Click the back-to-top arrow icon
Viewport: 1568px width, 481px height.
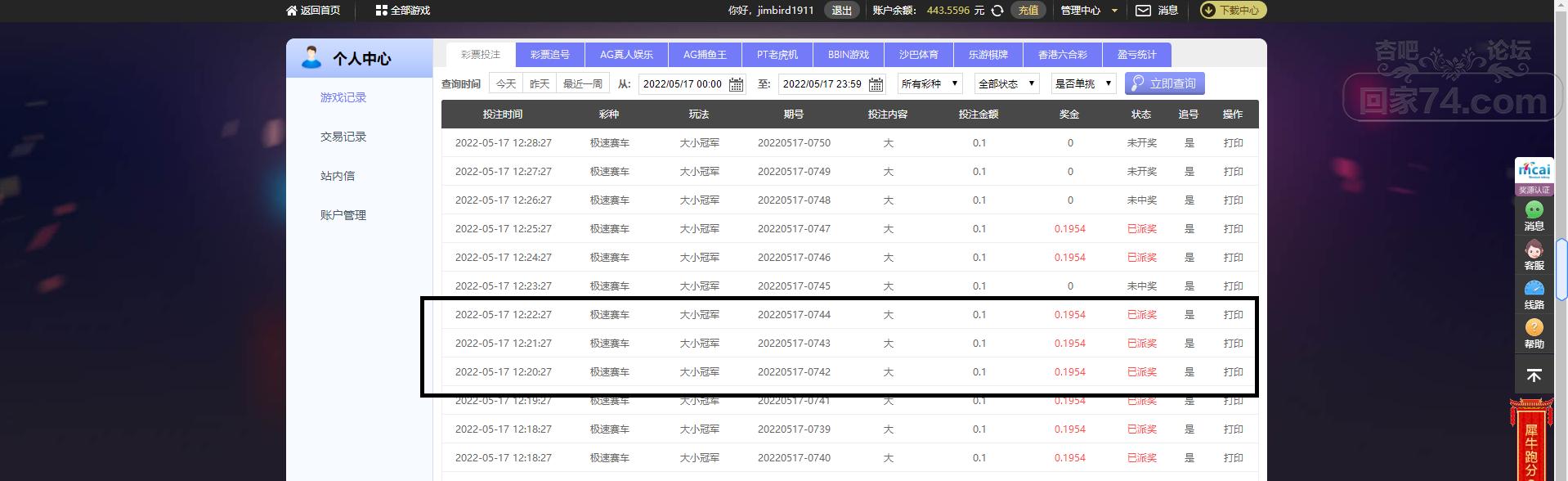click(1534, 375)
